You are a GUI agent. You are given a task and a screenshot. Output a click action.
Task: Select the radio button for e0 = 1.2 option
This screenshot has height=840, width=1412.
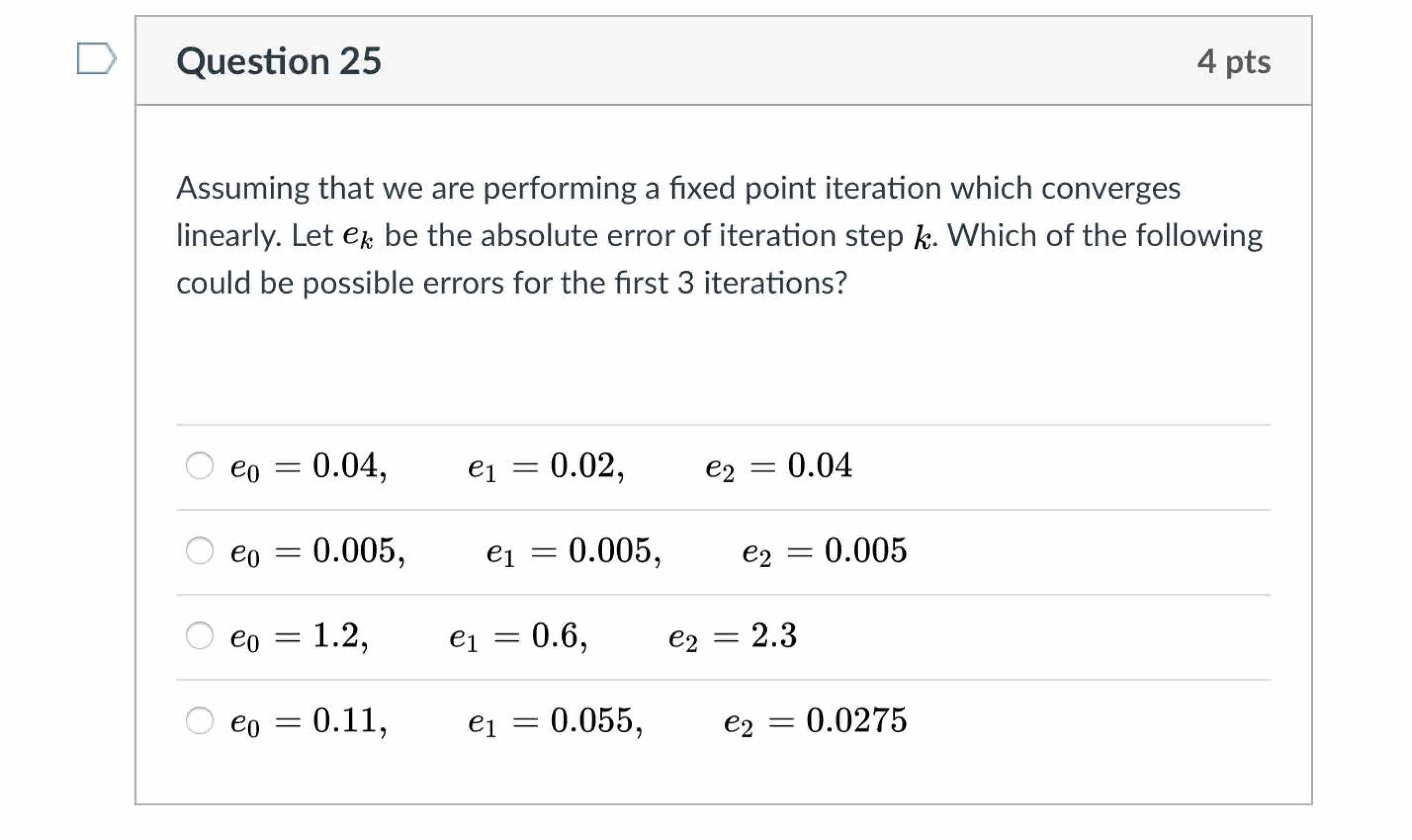pos(199,636)
